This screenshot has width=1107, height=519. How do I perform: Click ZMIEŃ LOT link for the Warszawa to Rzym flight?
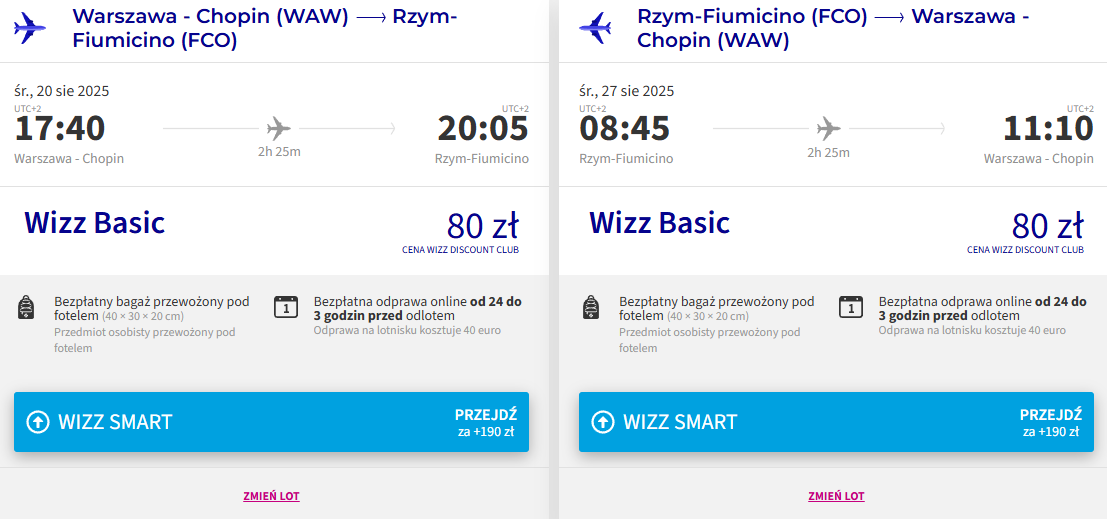click(271, 496)
